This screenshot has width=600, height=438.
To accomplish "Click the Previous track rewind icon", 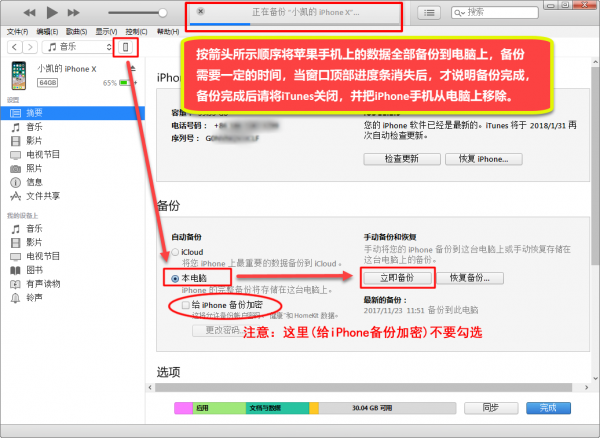I will pos(28,13).
